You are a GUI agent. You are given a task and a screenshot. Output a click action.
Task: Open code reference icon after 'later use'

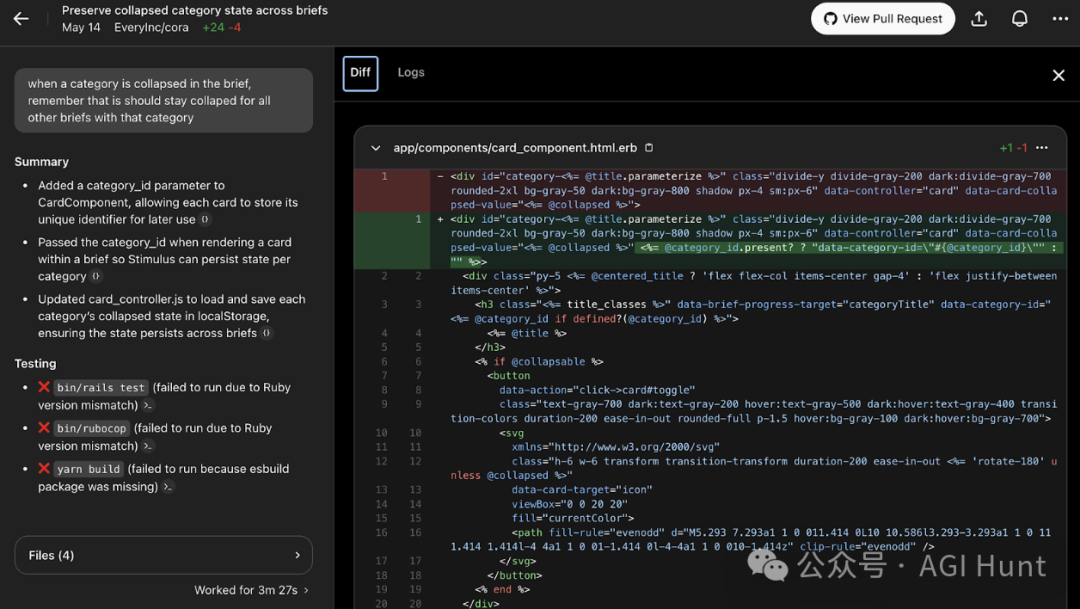[205, 219]
